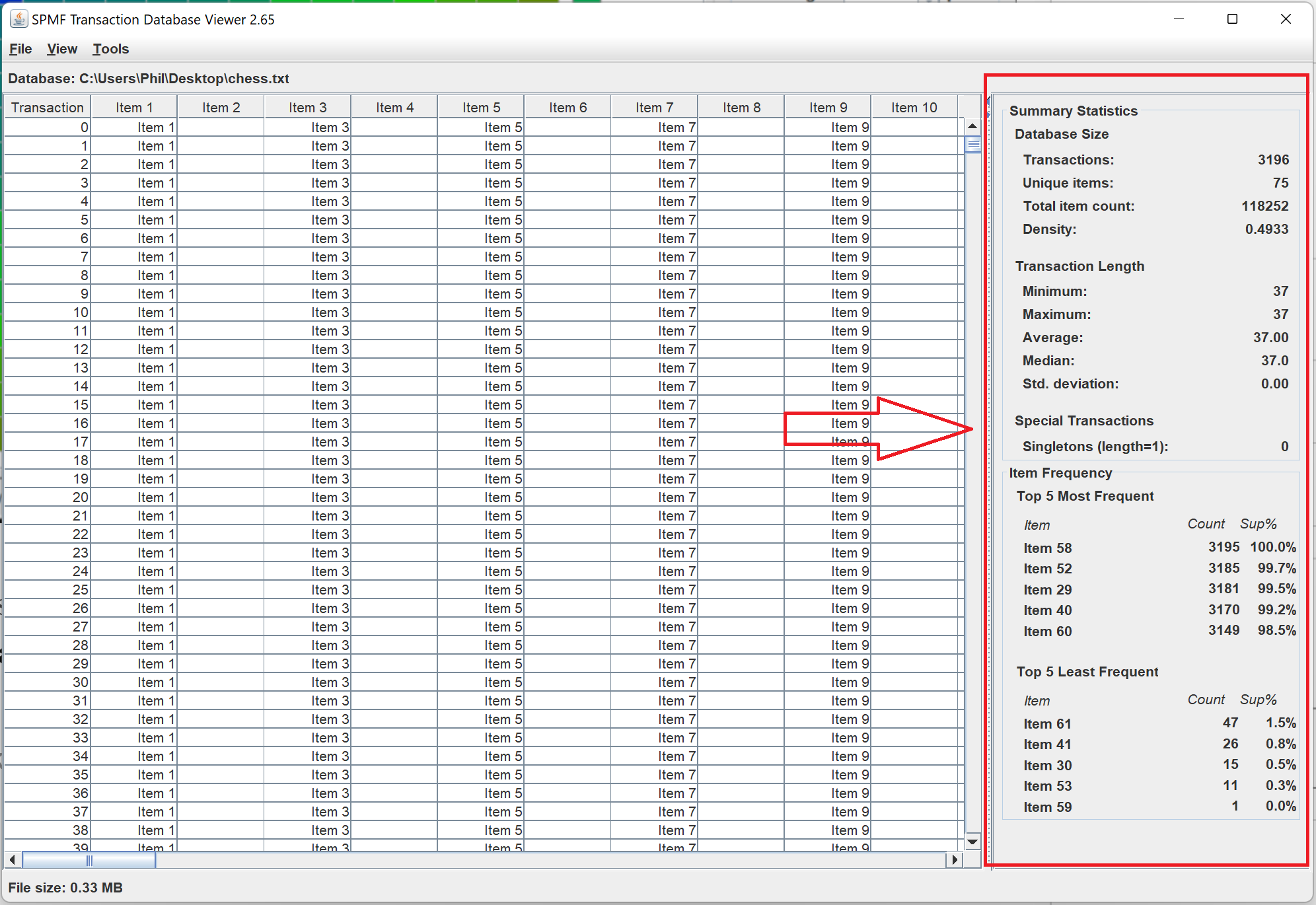
Task: Click horizontal scrollbar left arrow
Action: click(x=13, y=859)
